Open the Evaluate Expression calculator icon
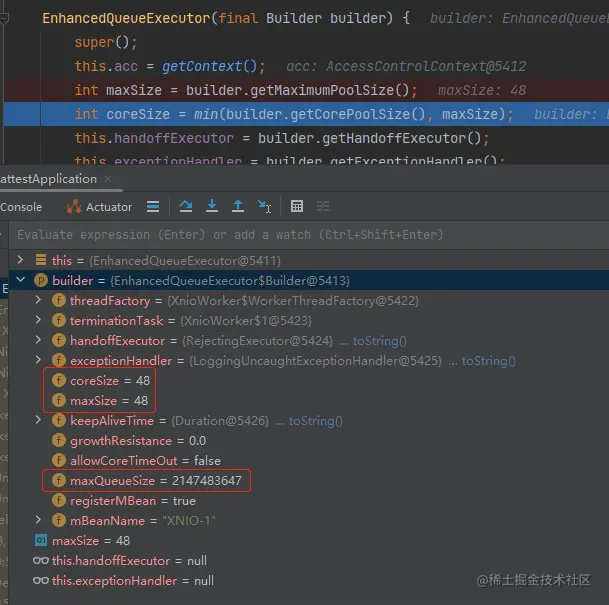 click(x=297, y=206)
